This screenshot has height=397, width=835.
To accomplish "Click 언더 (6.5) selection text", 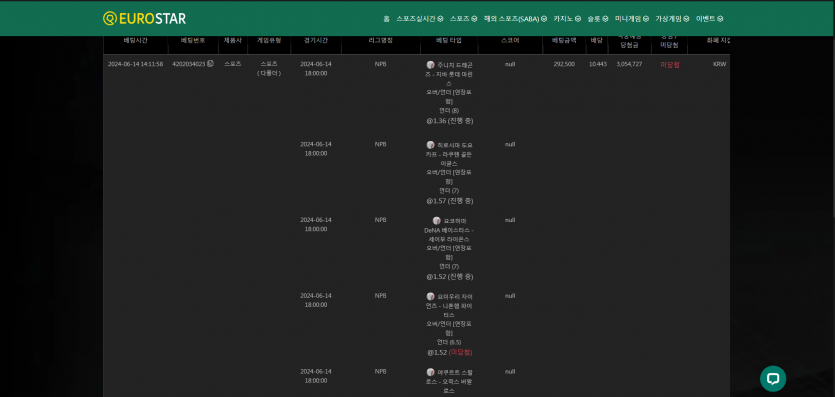I will tap(448, 342).
